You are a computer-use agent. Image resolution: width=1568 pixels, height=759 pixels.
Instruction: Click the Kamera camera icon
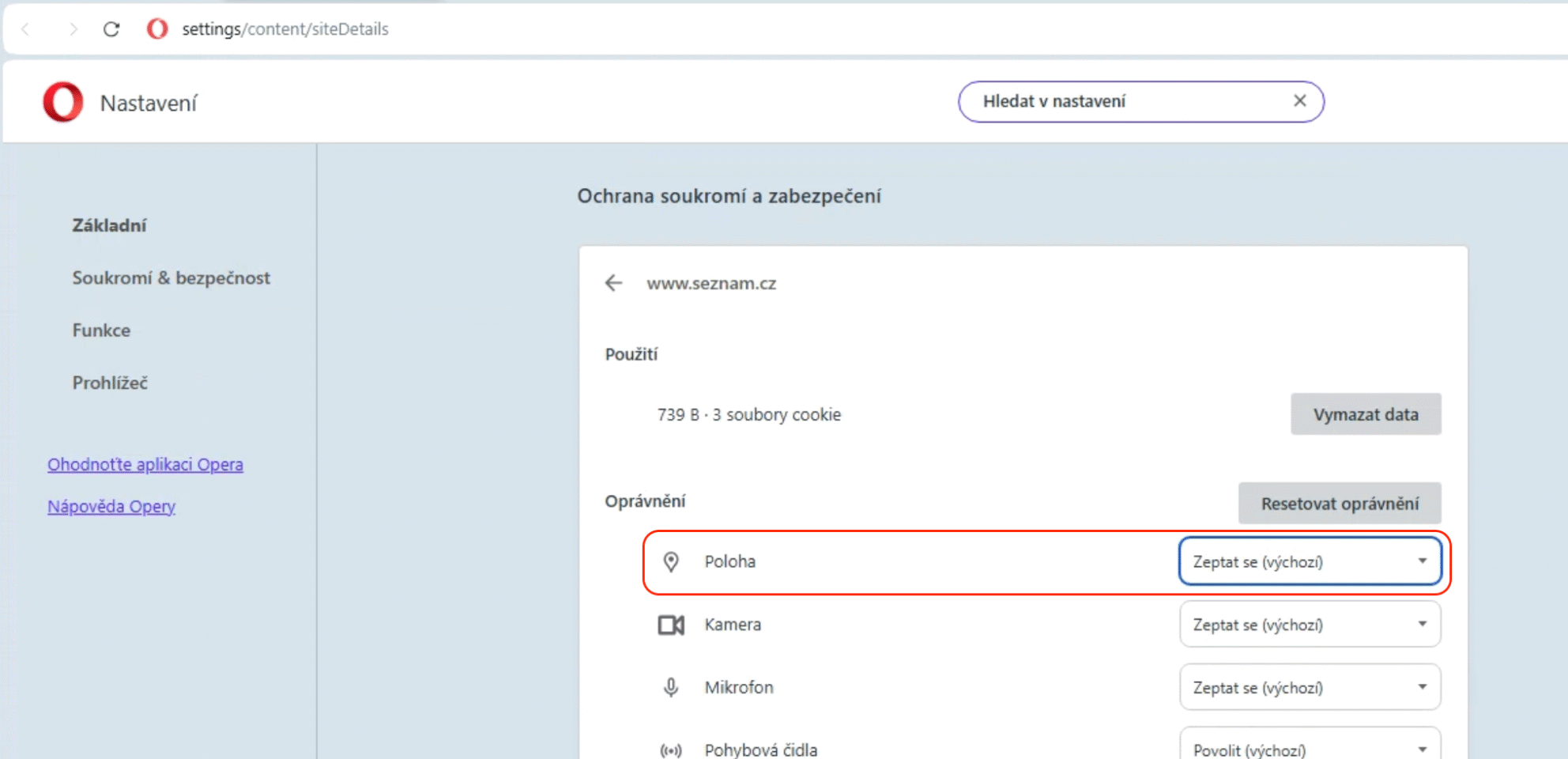pos(671,625)
